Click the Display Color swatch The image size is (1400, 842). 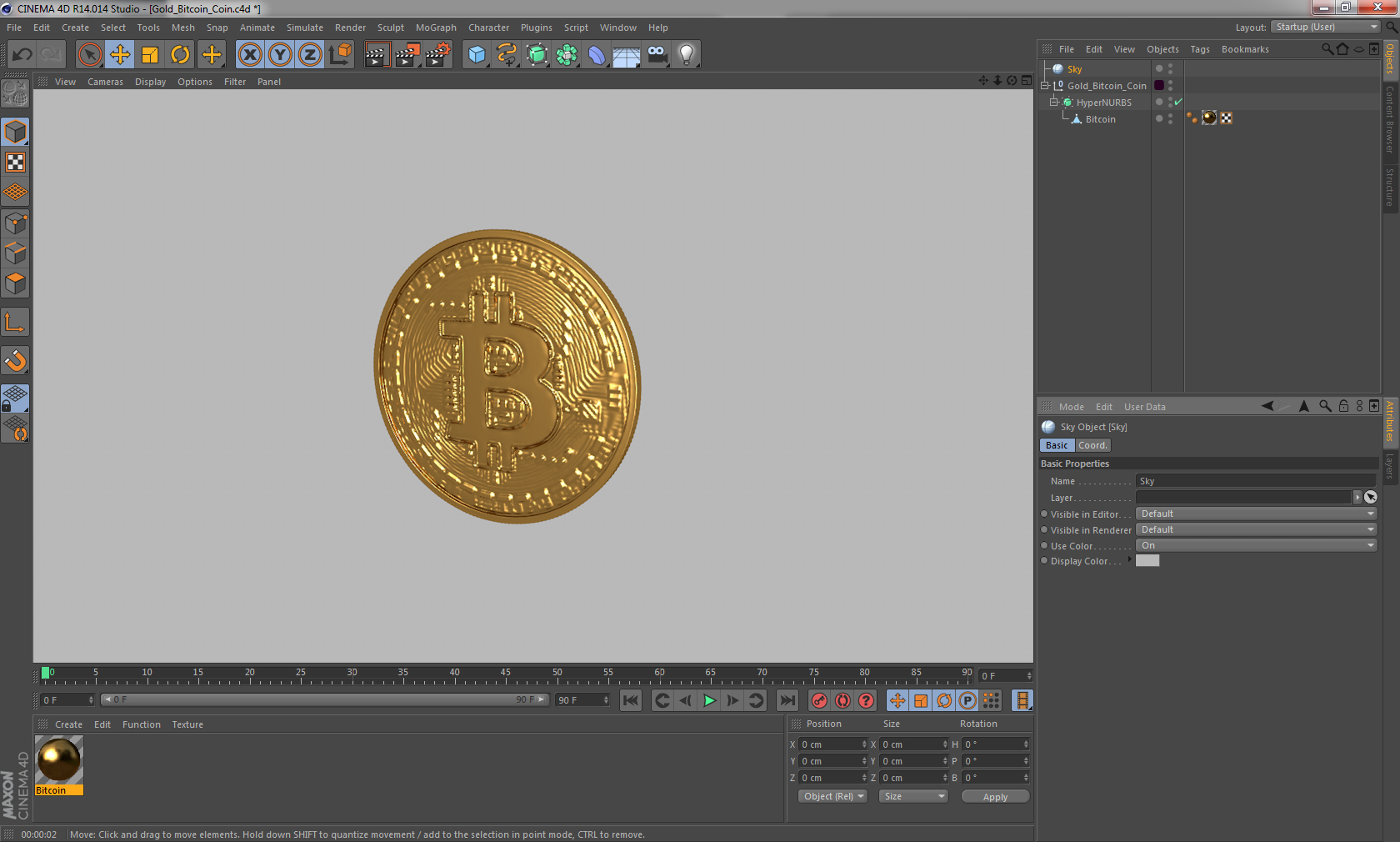(x=1147, y=561)
